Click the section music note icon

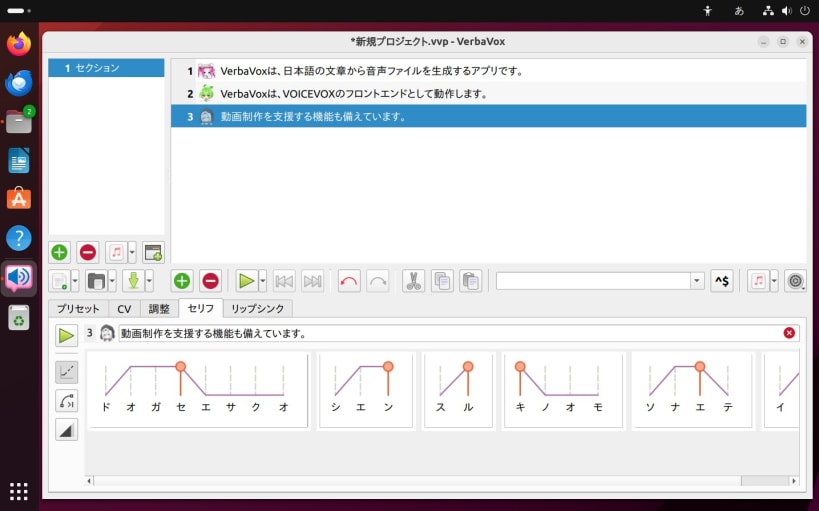tap(116, 252)
